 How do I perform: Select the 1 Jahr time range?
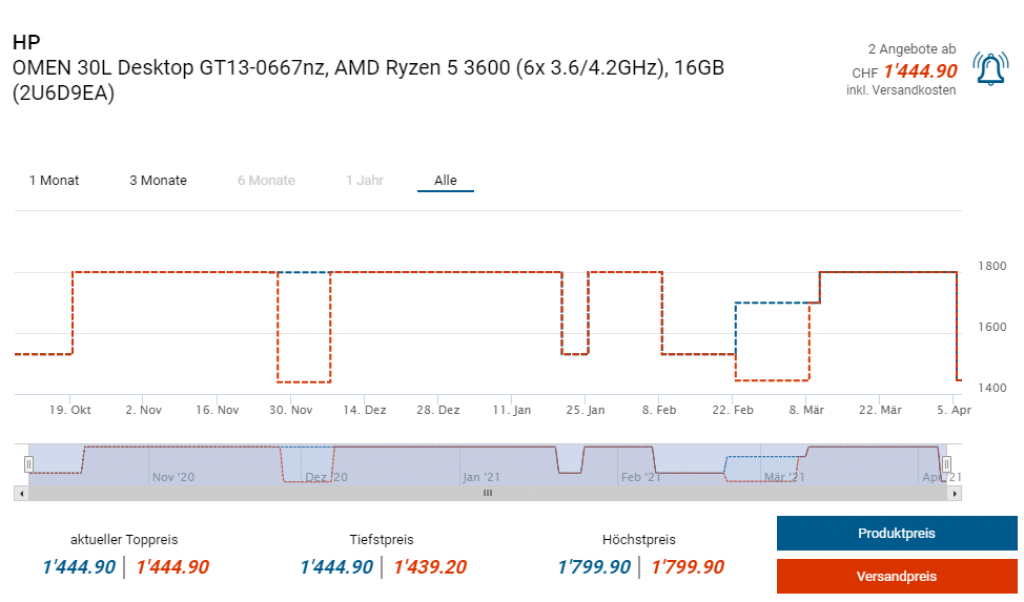click(364, 181)
